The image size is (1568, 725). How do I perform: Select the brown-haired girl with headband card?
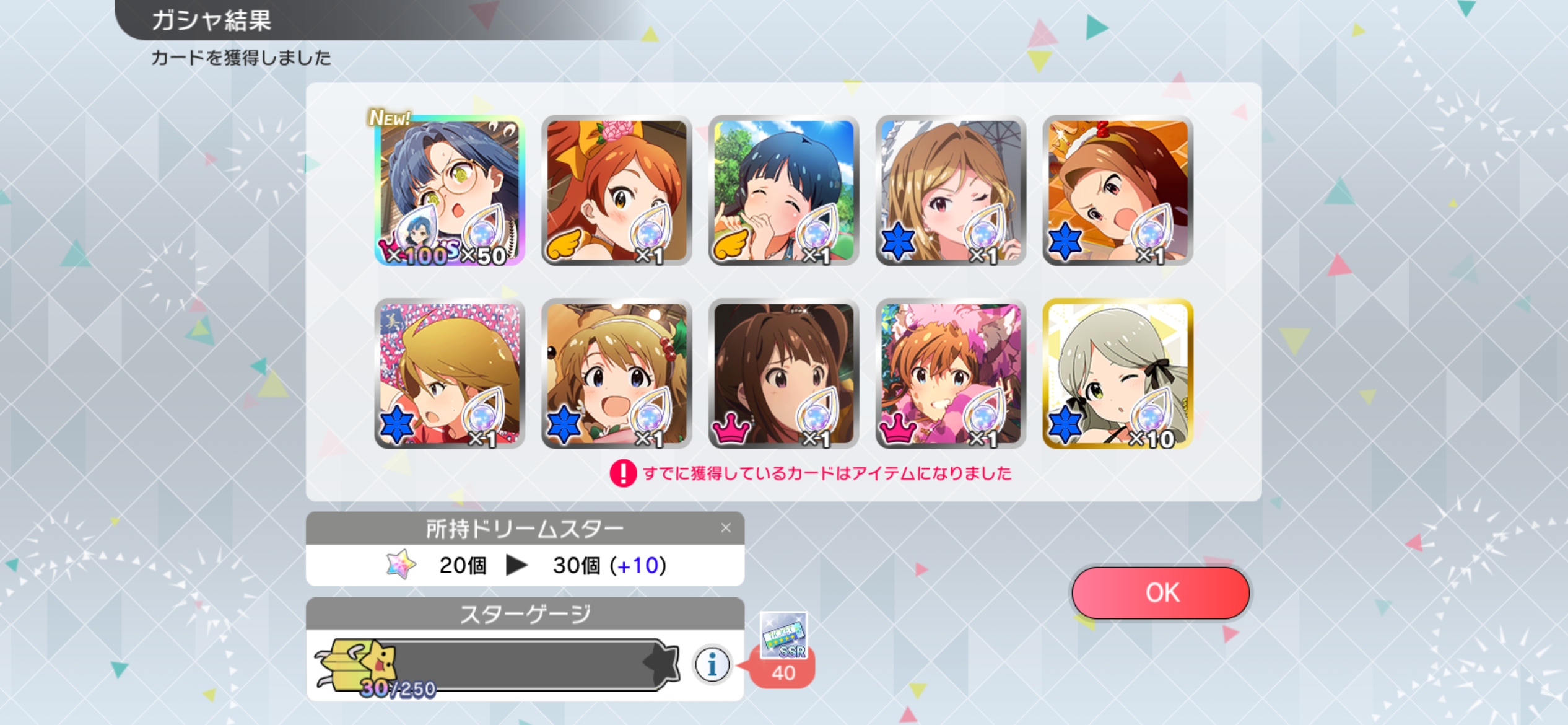pos(1118,191)
